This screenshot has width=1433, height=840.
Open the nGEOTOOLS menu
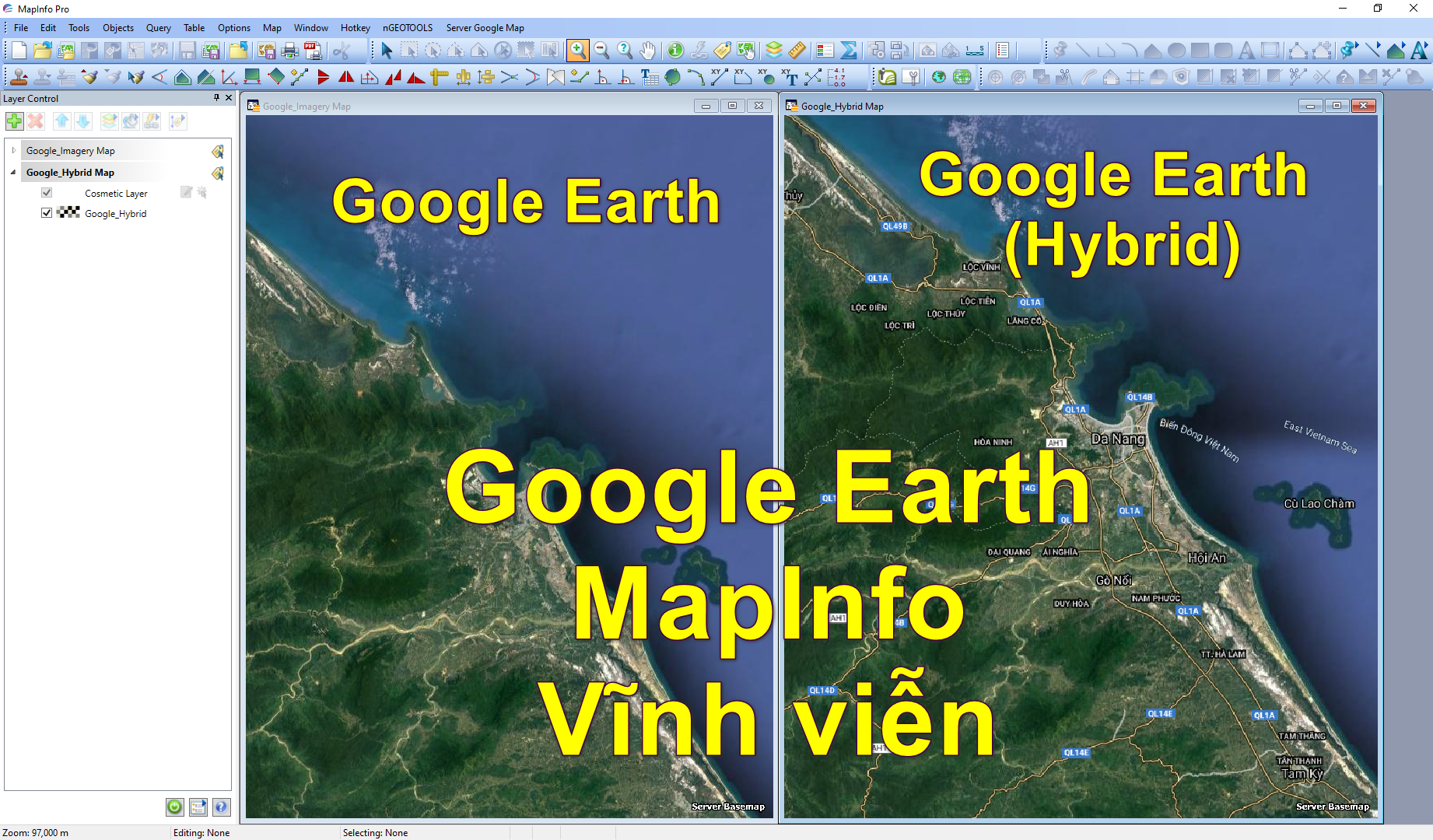click(408, 28)
